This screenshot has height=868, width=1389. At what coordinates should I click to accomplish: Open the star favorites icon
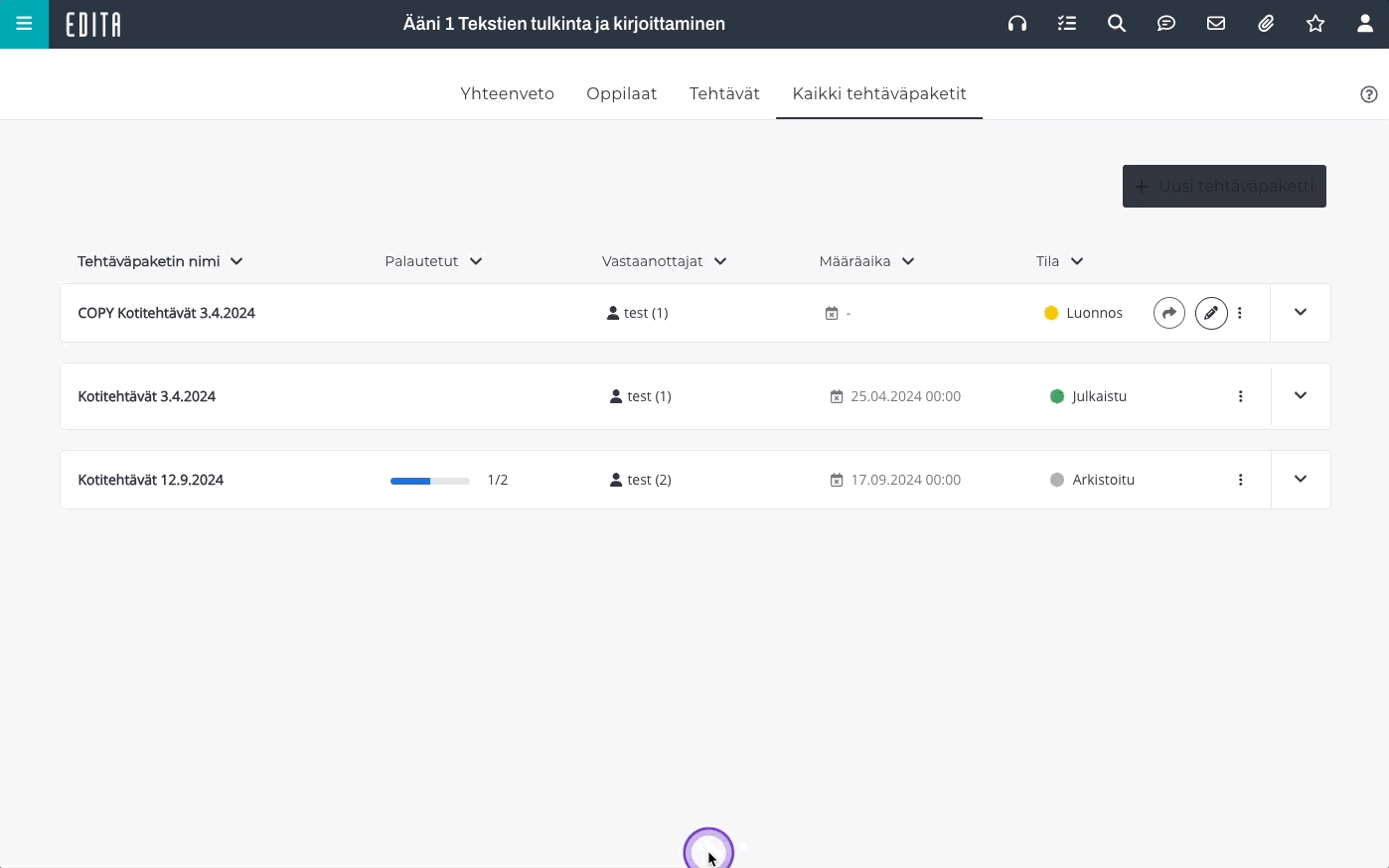[1315, 24]
